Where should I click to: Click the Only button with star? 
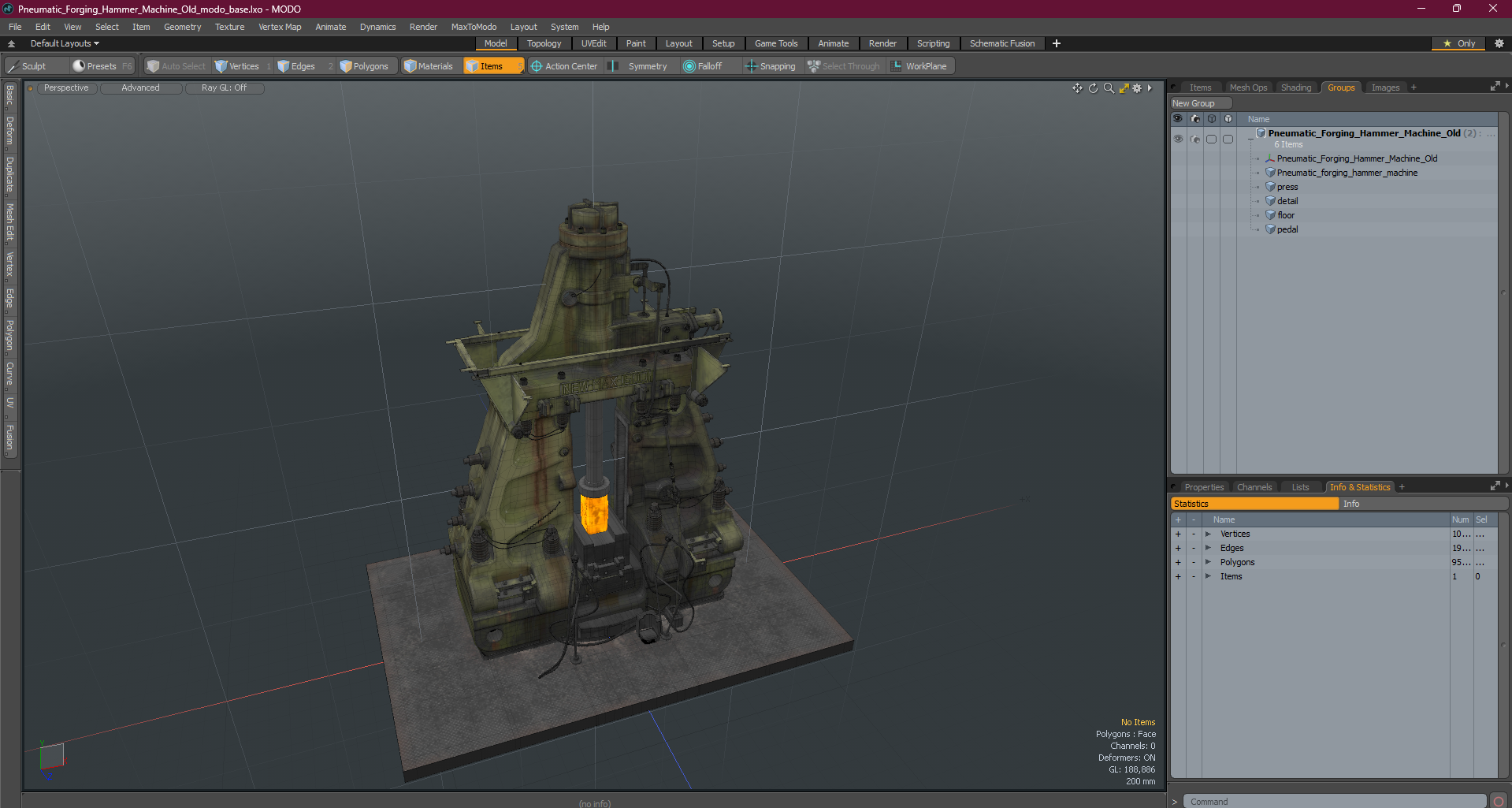tap(1458, 43)
